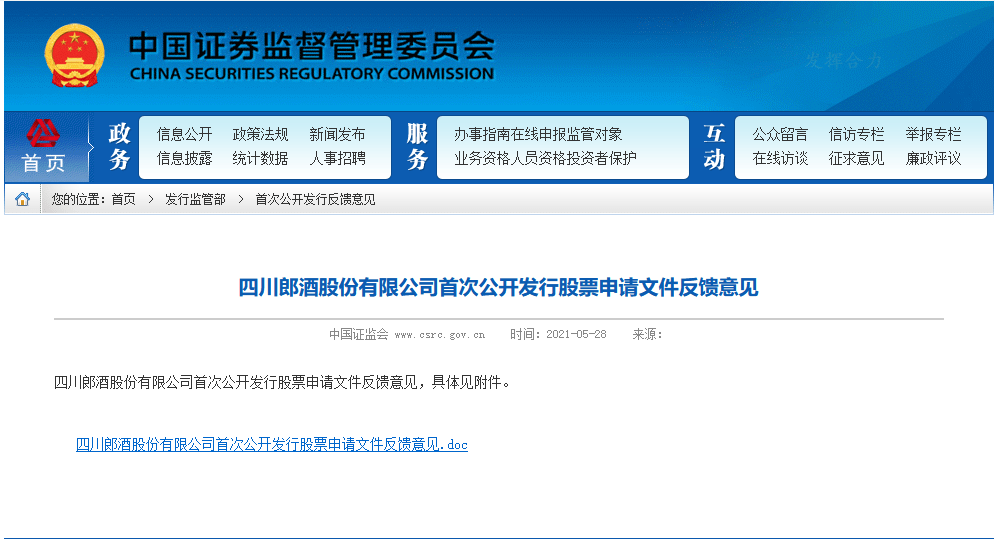Open the 信访专栏 link
995x539 pixels.
coord(856,135)
